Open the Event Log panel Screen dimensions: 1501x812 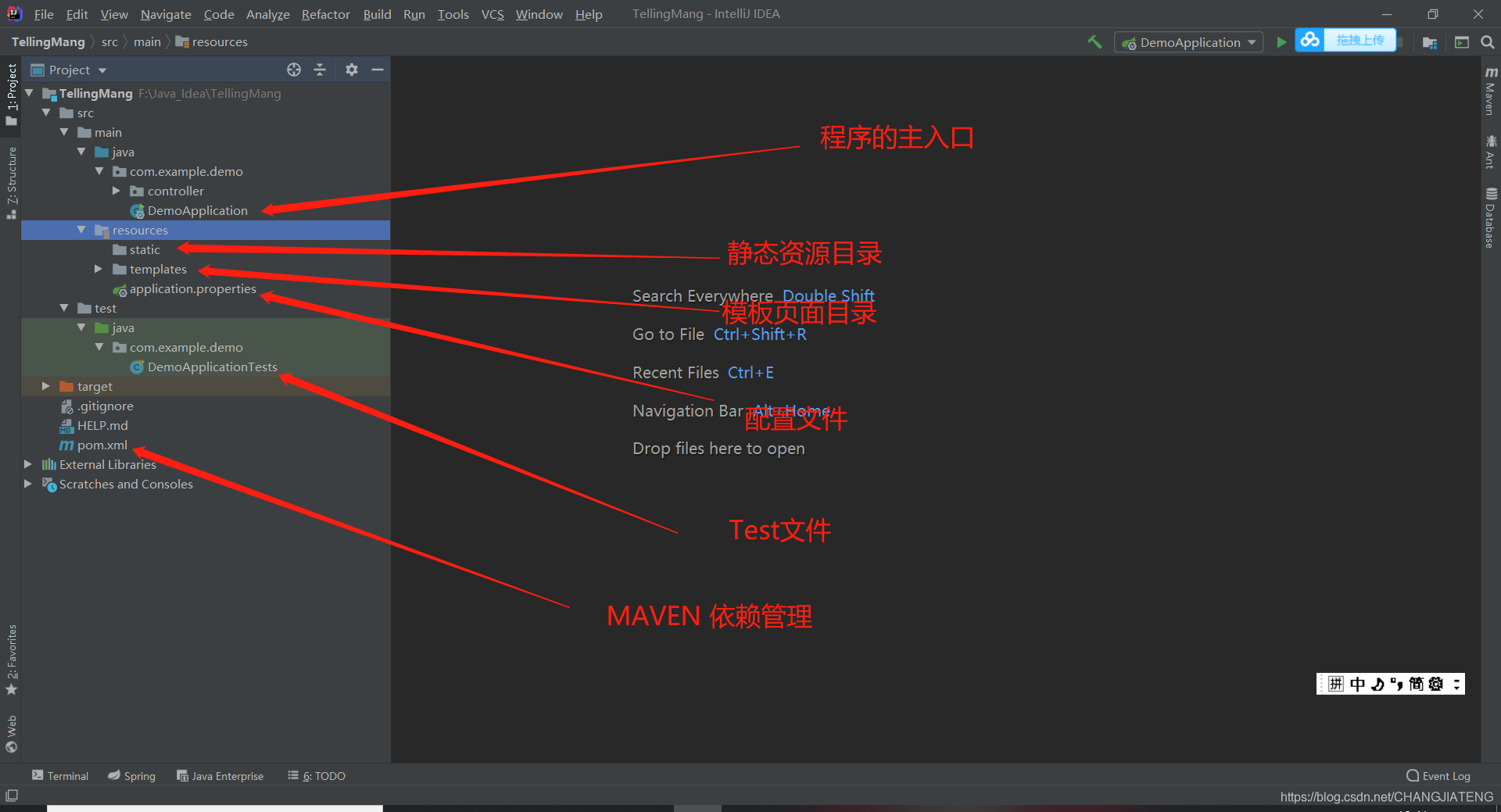click(x=1438, y=775)
